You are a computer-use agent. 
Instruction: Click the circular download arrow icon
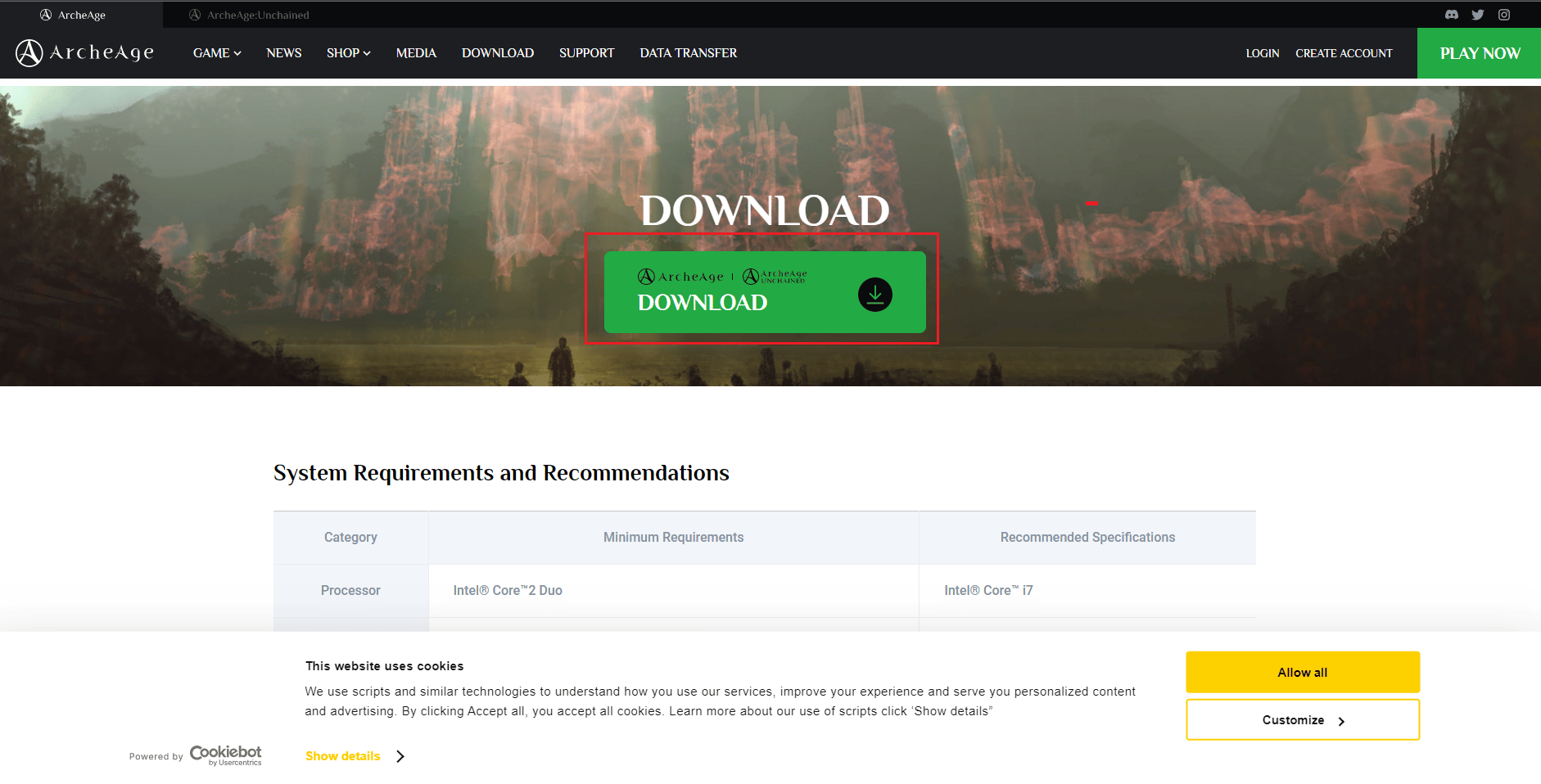(x=875, y=295)
